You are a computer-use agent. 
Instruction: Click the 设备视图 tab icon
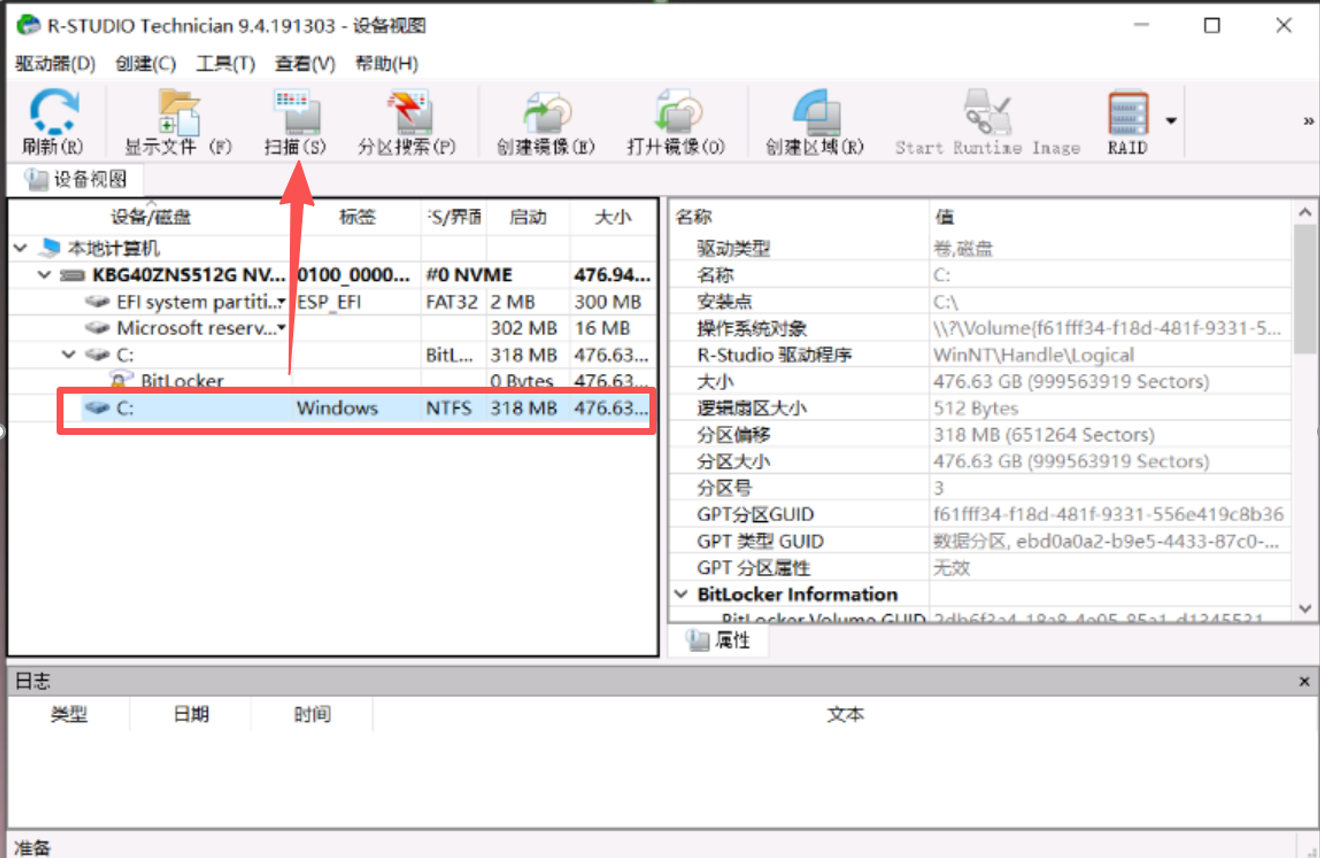[x=36, y=180]
